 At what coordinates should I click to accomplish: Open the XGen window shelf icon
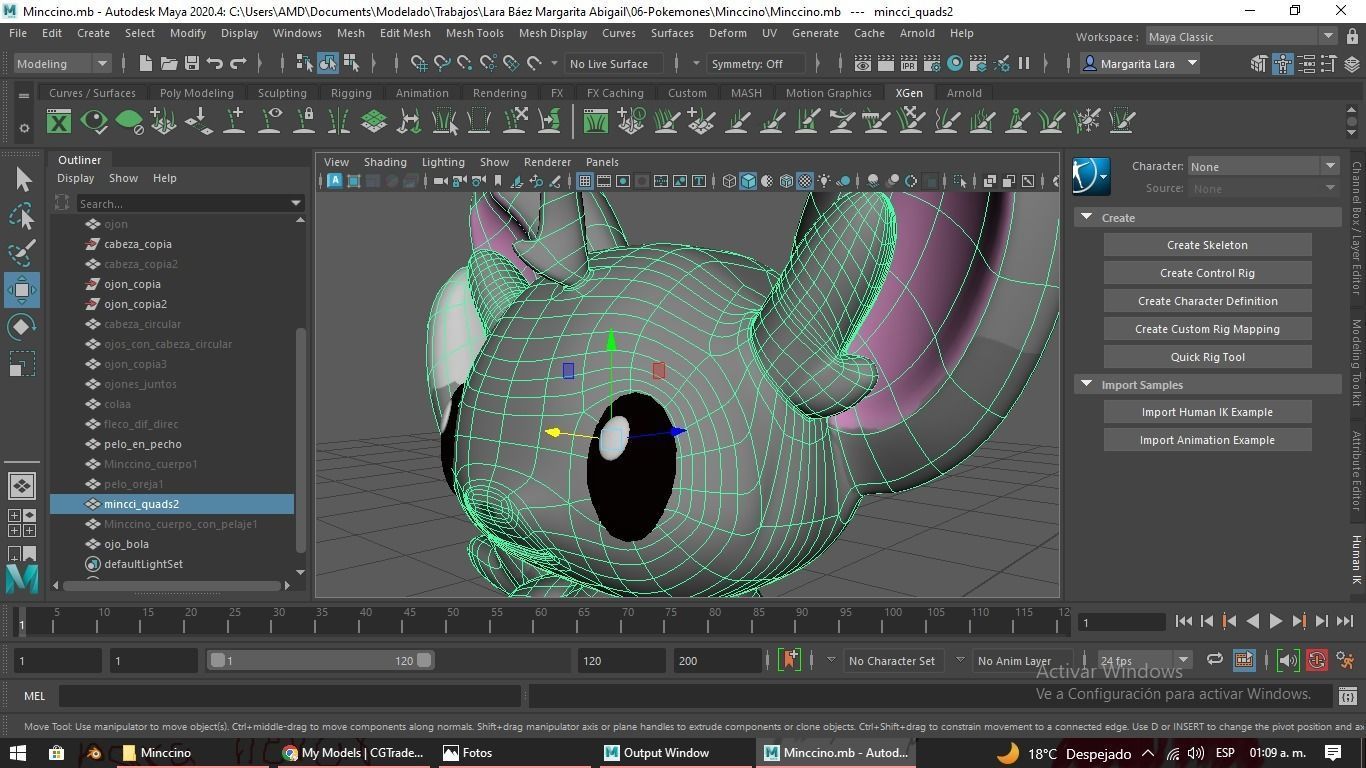[59, 122]
